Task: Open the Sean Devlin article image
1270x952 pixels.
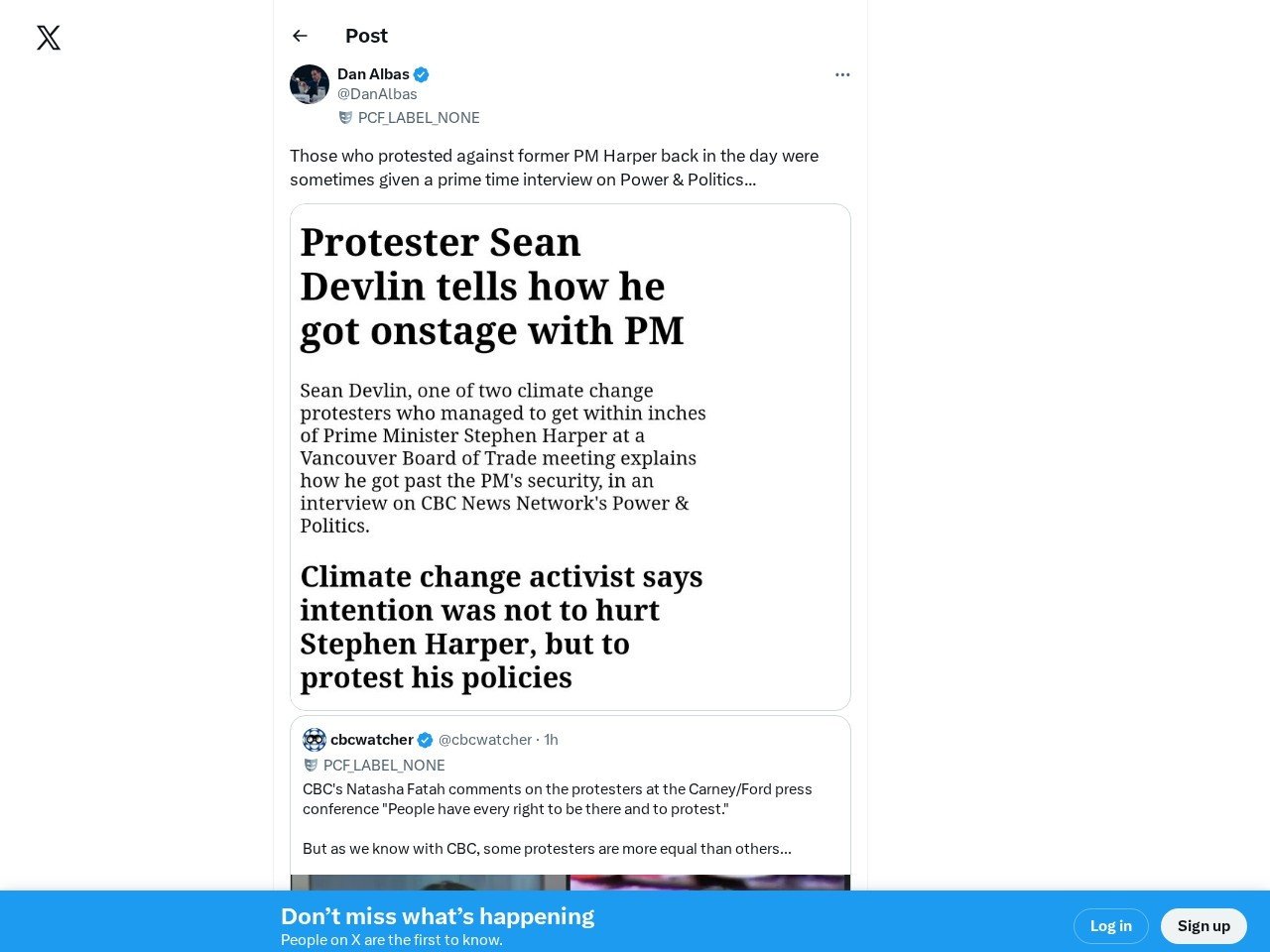Action: click(570, 457)
